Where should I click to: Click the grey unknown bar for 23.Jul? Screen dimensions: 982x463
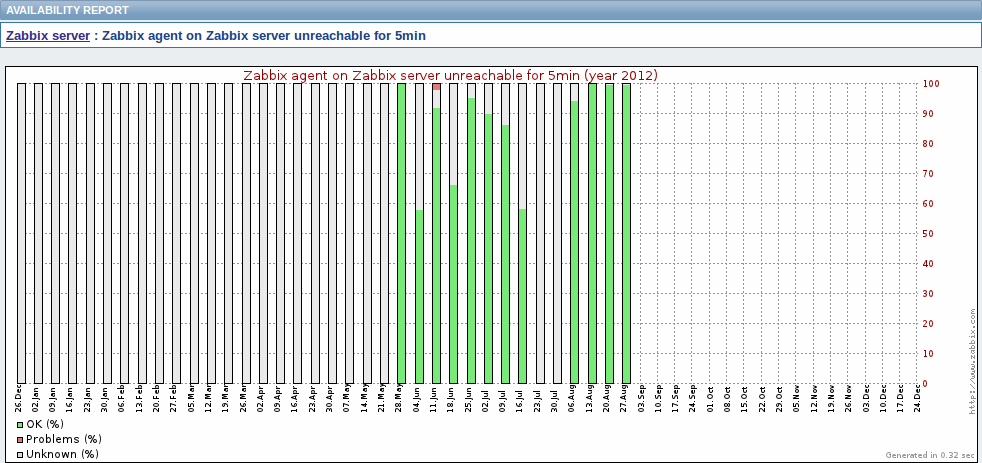[540, 233]
